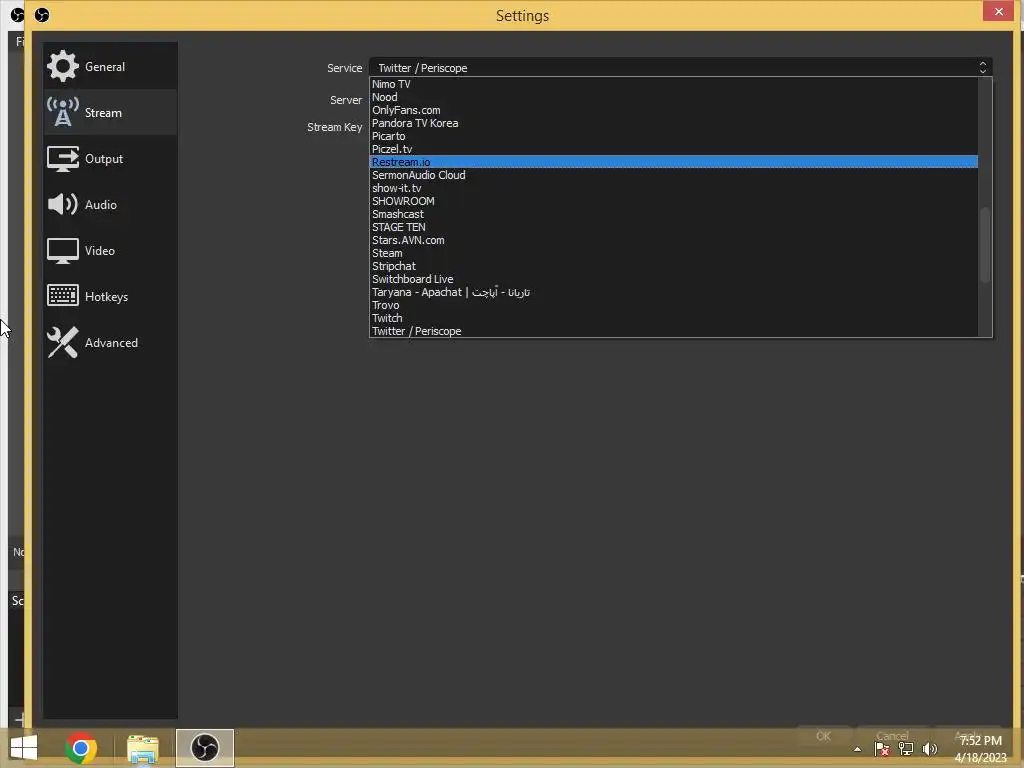
Task: Go to Video monitor icon settings
Action: point(63,251)
